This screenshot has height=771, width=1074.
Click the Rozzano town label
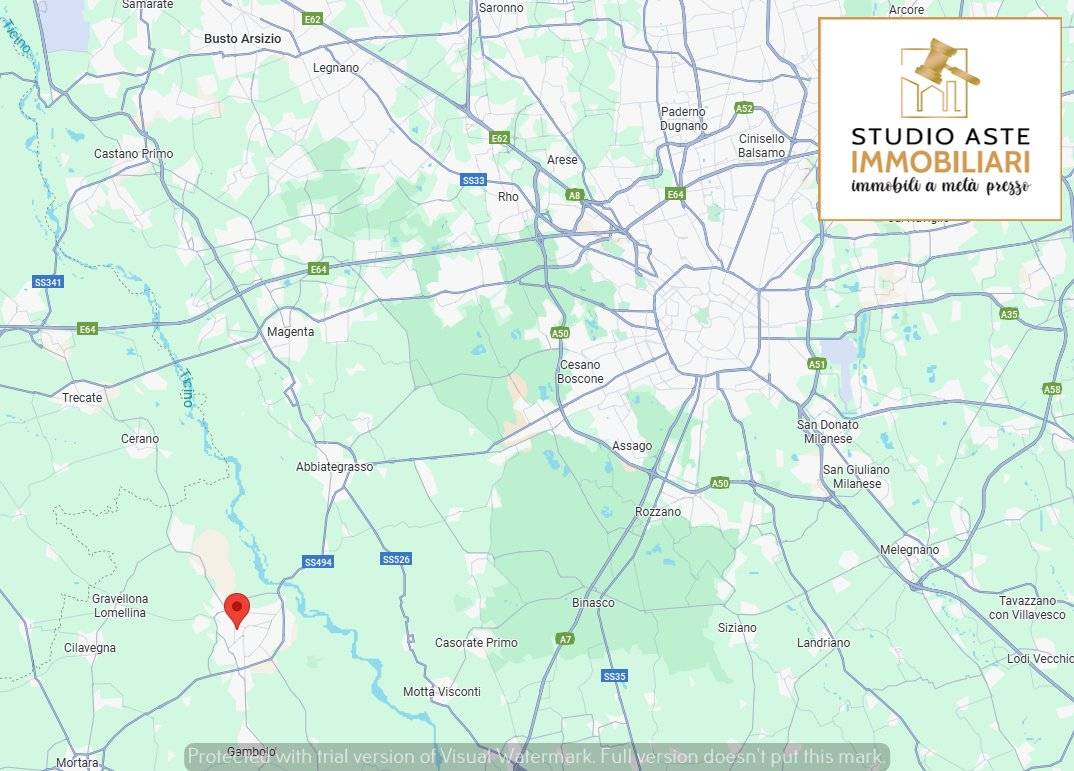[x=658, y=512]
